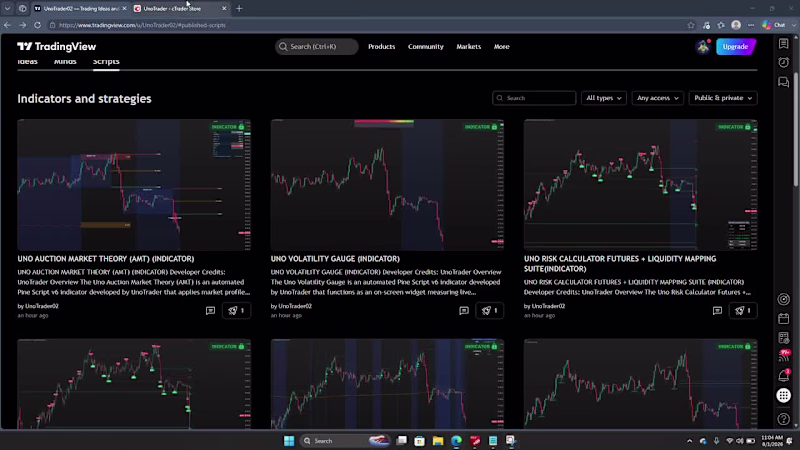
Task: Click the Edge browser icon in taskbar
Action: point(456,441)
